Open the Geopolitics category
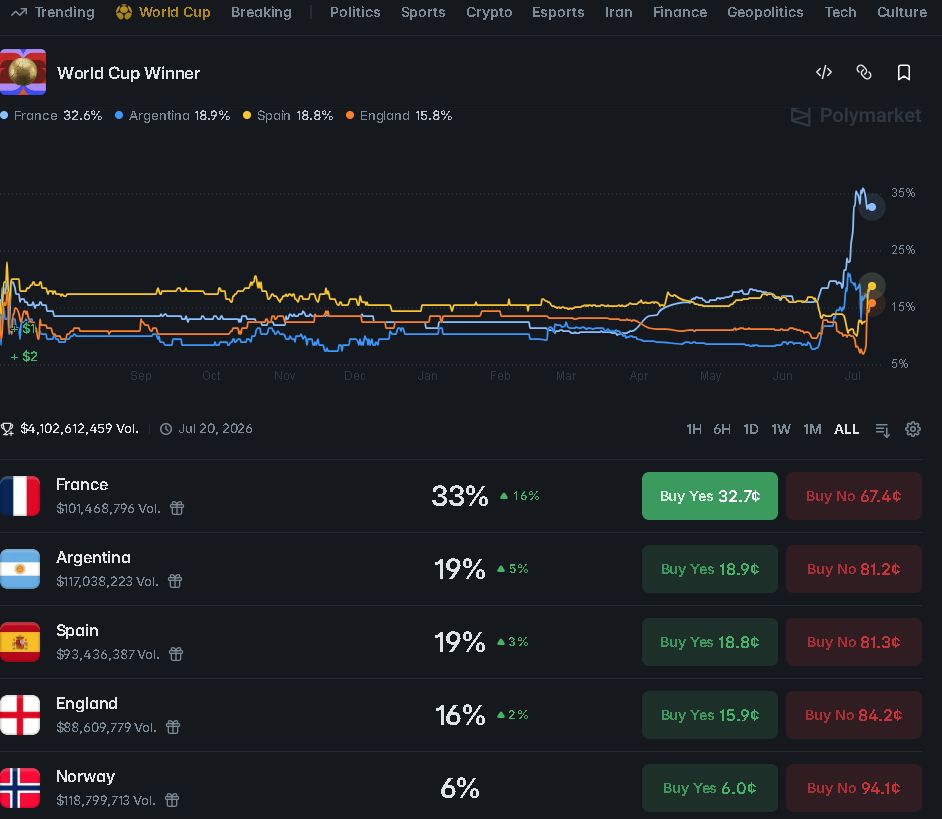This screenshot has height=819, width=942. (765, 12)
